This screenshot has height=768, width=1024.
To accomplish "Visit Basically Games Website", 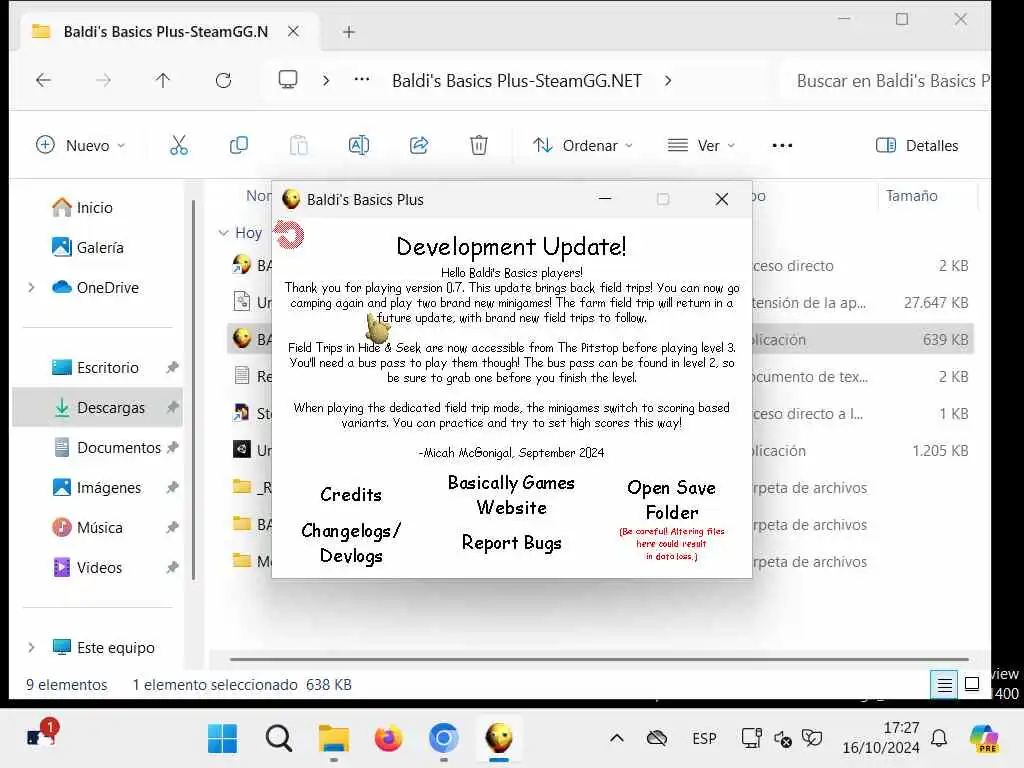I will click(511, 495).
